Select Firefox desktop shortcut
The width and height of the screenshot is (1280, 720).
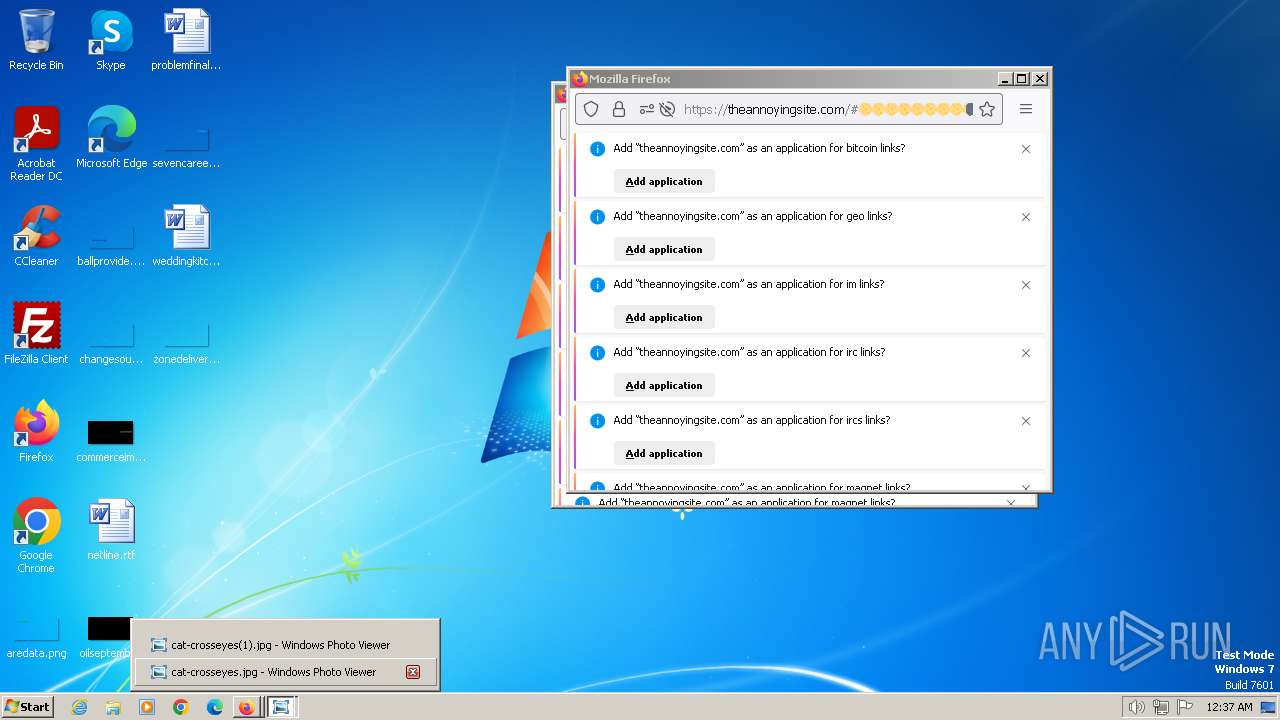coord(36,432)
